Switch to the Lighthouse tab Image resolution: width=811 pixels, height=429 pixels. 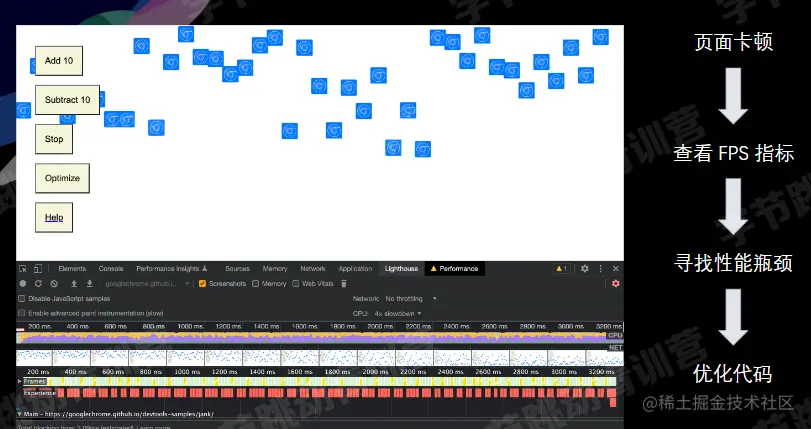coord(401,269)
